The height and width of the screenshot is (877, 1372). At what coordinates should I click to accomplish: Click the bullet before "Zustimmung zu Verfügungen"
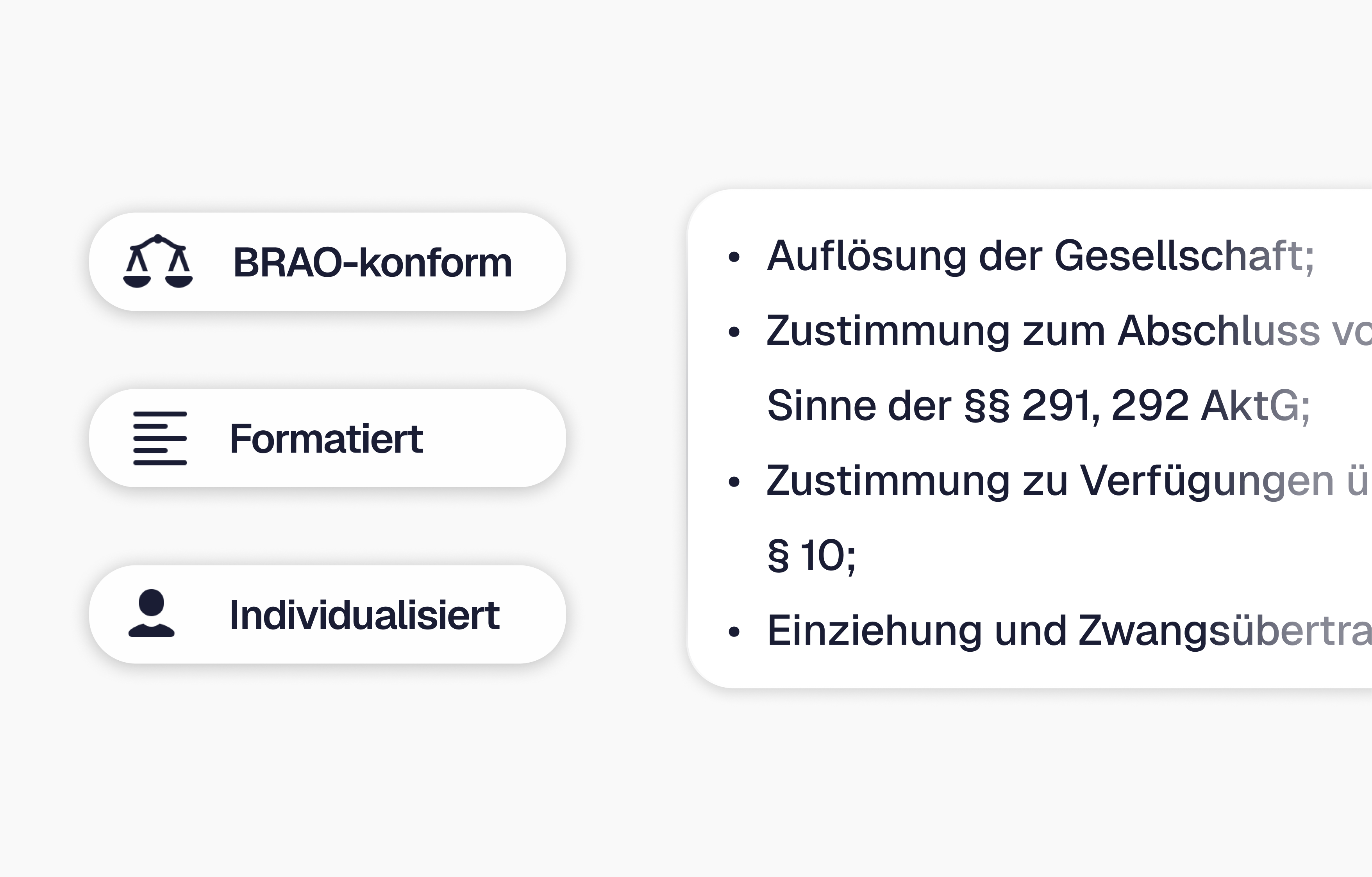pyautogui.click(x=734, y=482)
